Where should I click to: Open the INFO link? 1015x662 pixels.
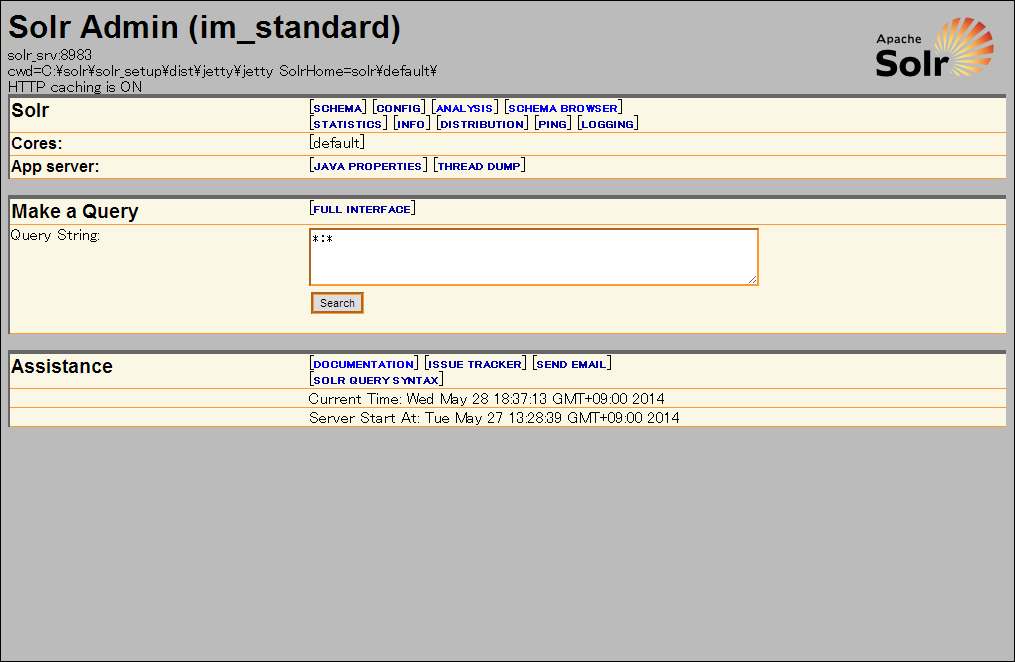coord(411,124)
